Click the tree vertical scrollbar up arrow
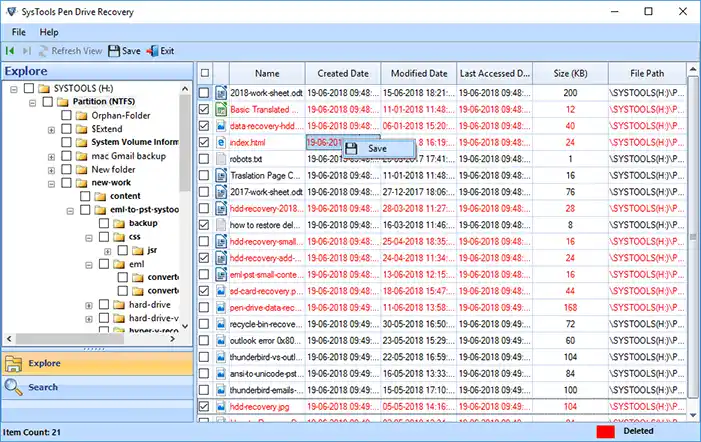This screenshot has height=442, width=701. point(185,88)
